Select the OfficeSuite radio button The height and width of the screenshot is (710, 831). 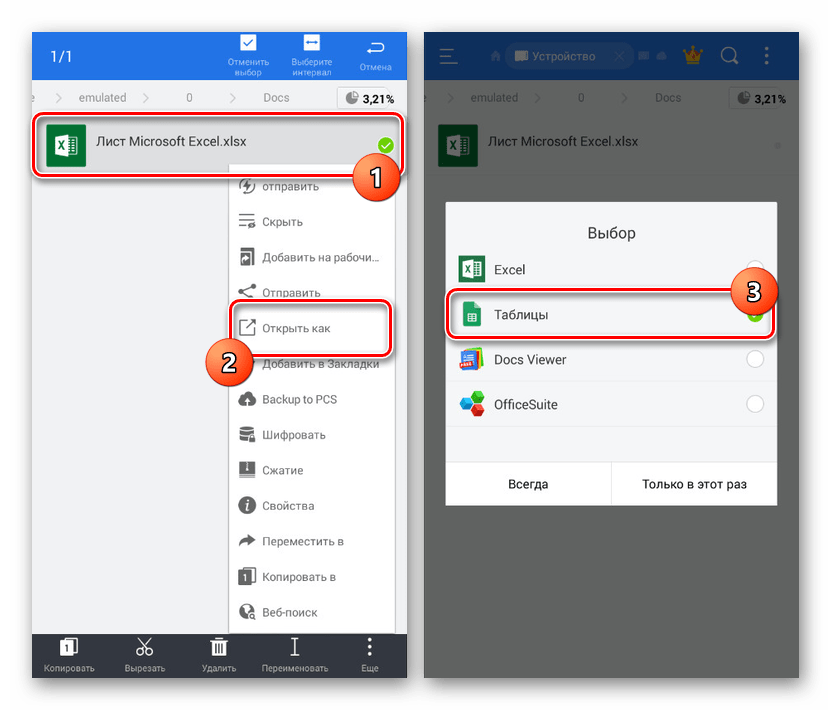click(x=755, y=404)
